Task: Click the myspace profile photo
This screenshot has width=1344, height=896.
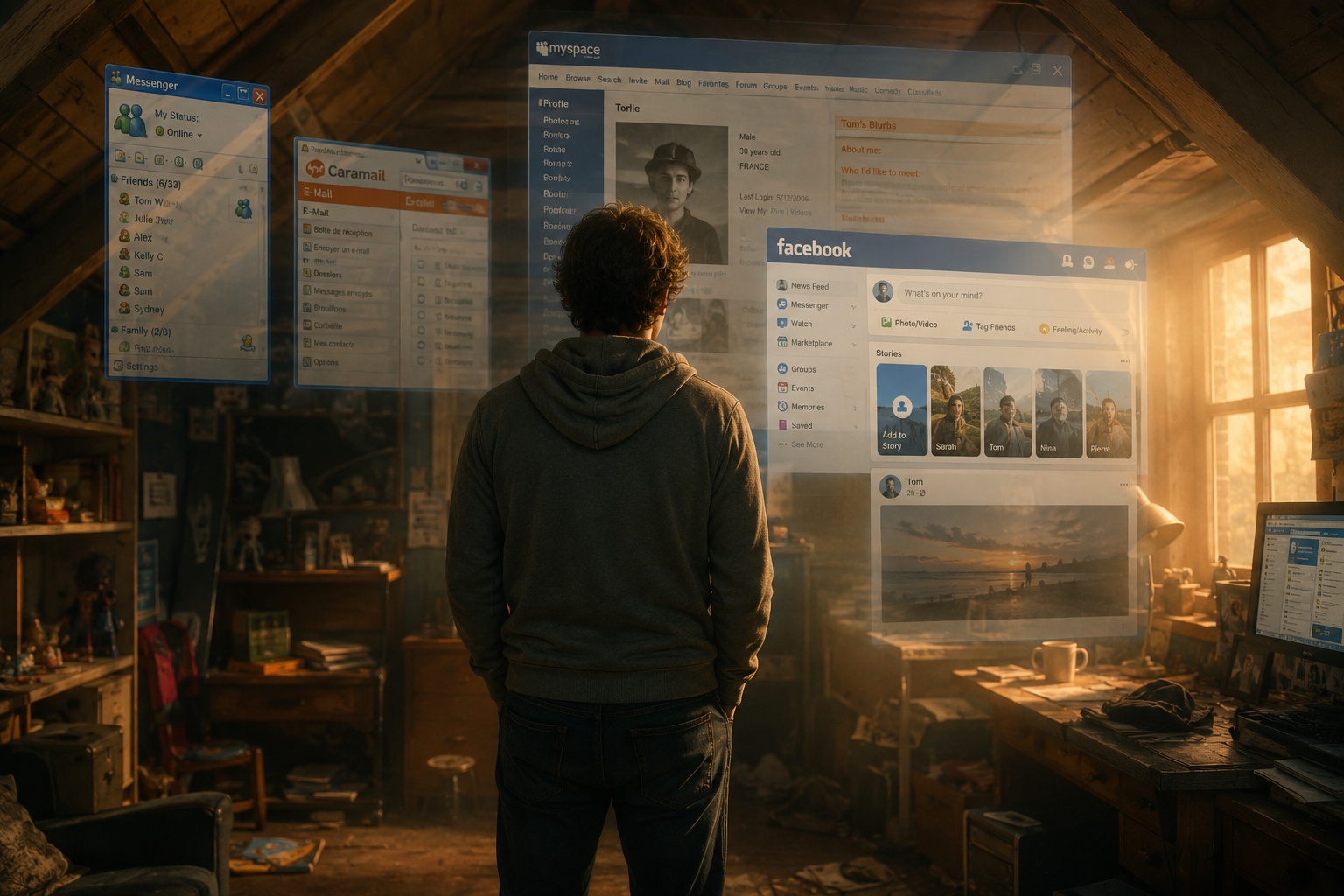Action: (x=671, y=193)
